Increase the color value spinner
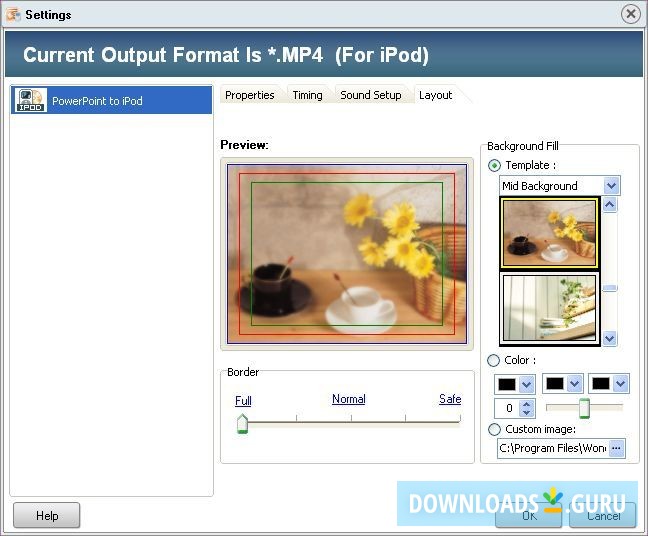The image size is (648, 536). point(526,404)
